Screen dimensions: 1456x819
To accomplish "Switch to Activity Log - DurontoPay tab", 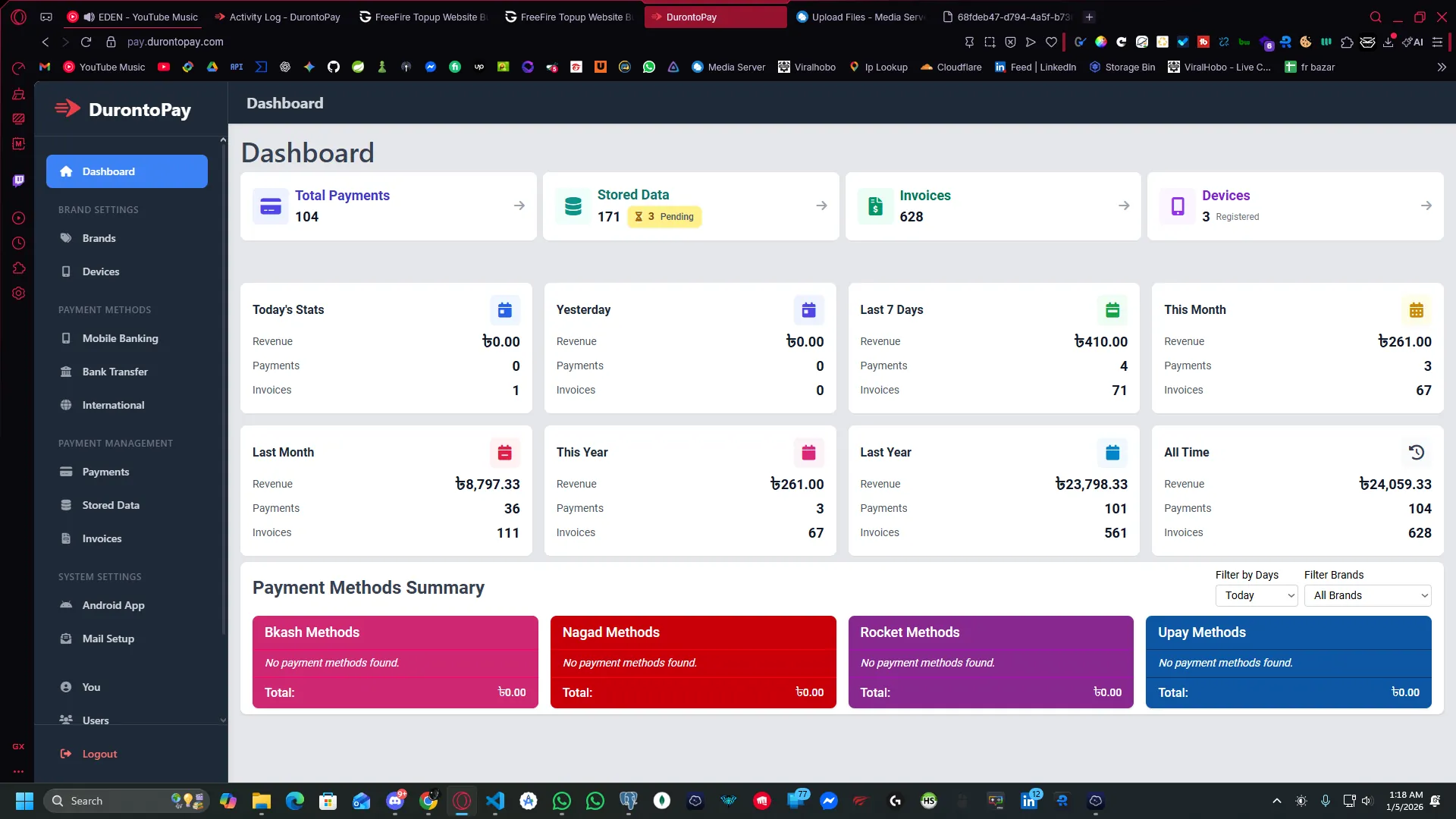I will pyautogui.click(x=284, y=17).
